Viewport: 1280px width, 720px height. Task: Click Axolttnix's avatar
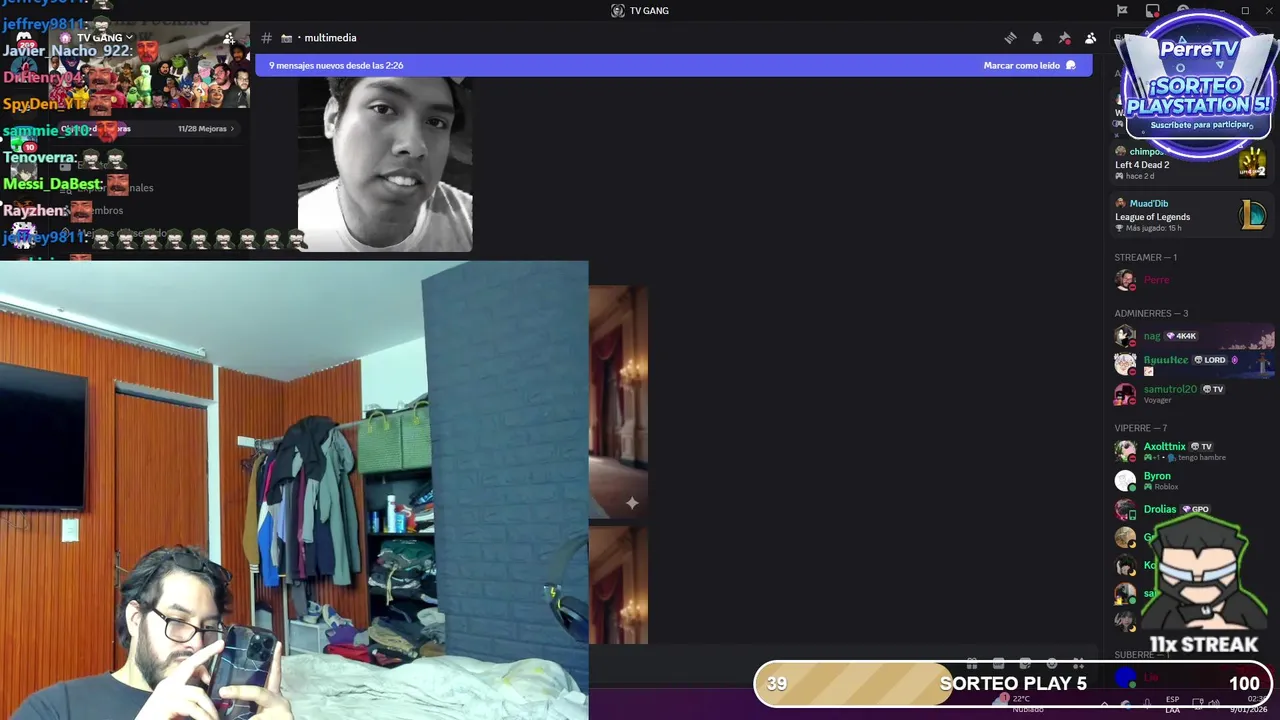point(1125,451)
